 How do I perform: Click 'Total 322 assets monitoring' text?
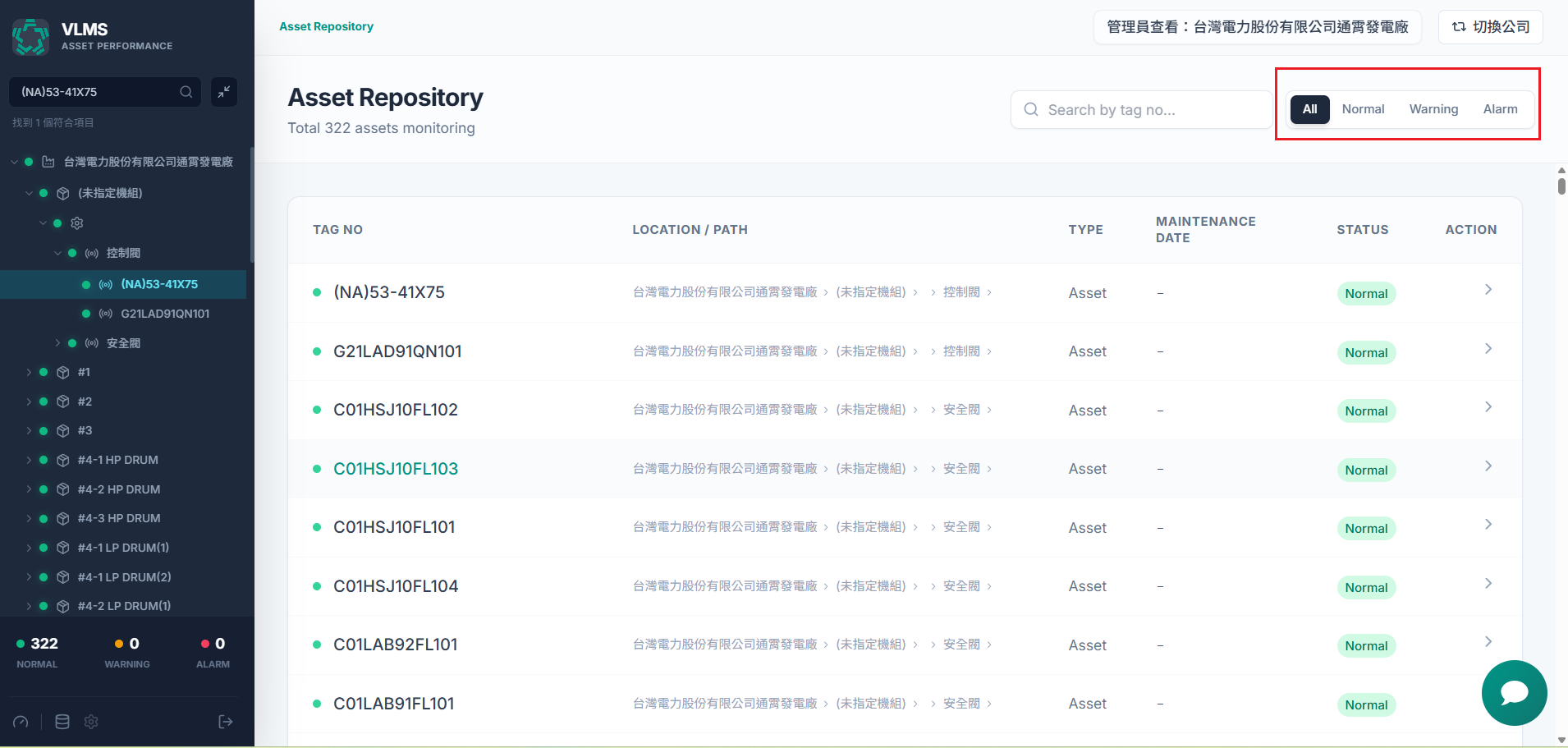click(x=381, y=128)
